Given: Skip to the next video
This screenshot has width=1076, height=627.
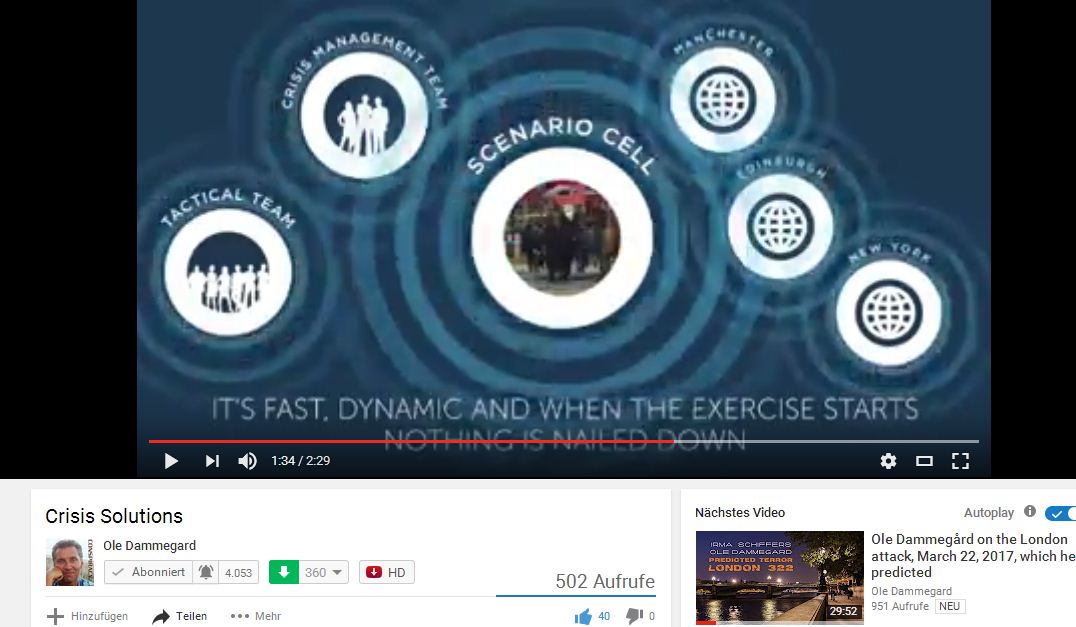Looking at the screenshot, I should [x=212, y=461].
